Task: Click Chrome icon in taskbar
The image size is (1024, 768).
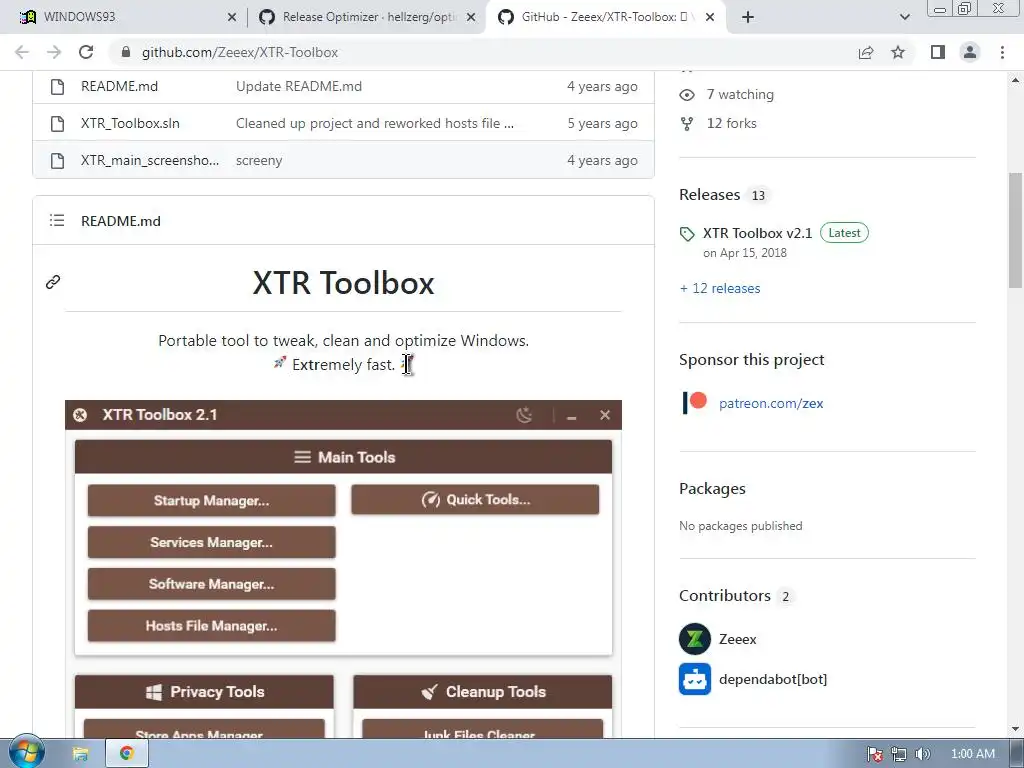Action: (127, 754)
